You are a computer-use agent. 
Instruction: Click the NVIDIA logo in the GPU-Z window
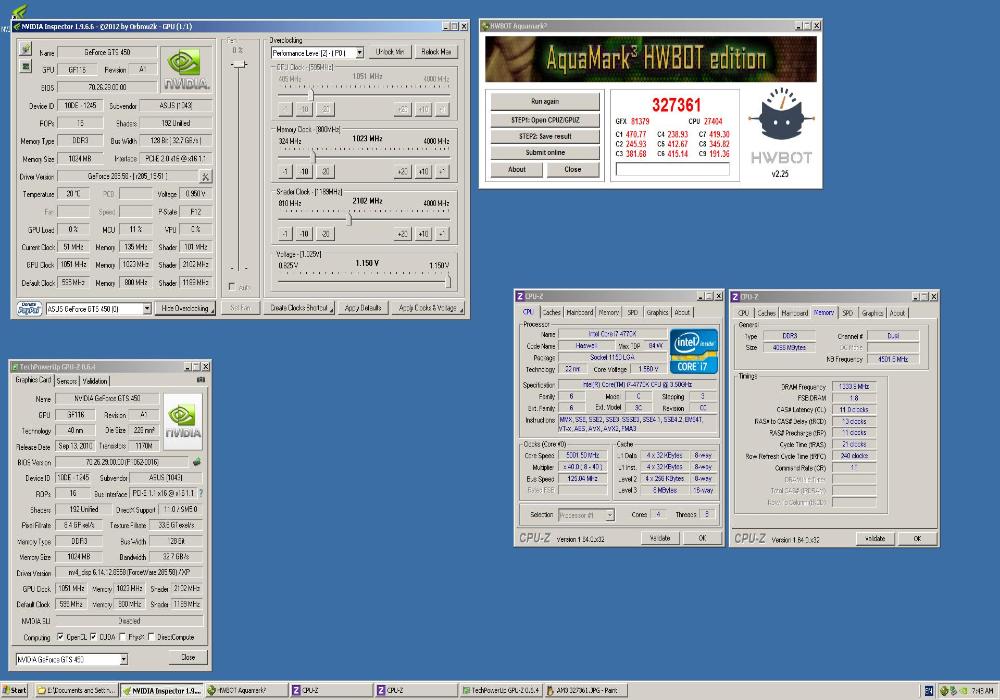(183, 421)
